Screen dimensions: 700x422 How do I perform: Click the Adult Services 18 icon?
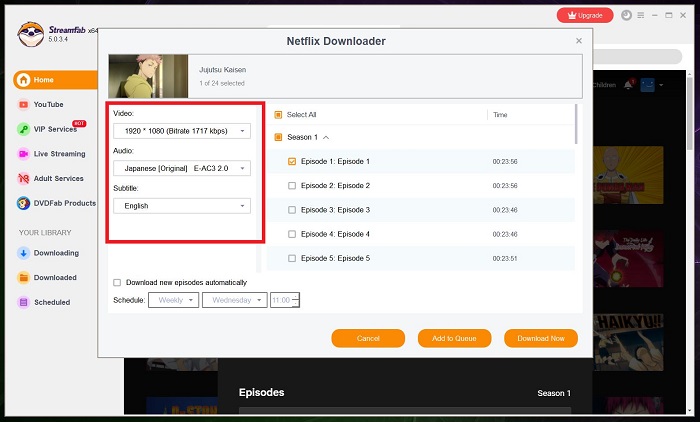23,178
